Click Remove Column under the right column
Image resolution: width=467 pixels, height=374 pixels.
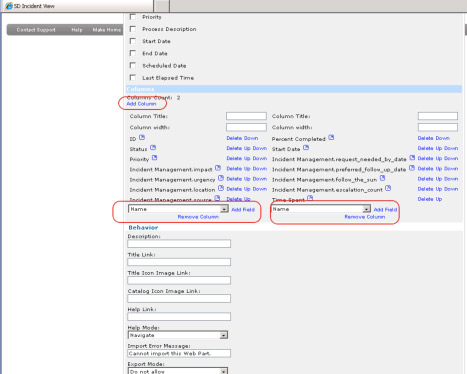click(365, 217)
